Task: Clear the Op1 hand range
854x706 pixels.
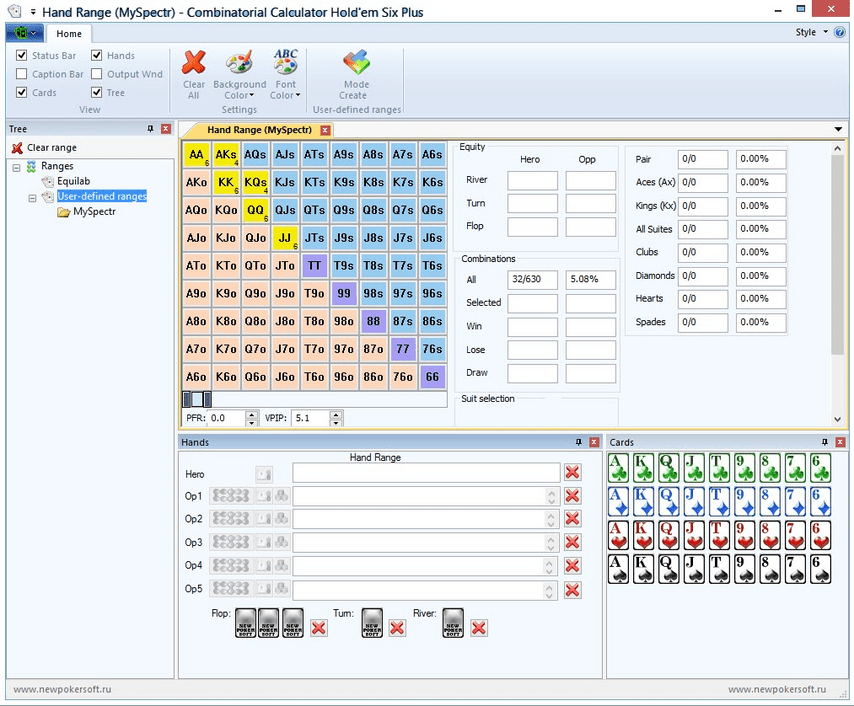Action: (572, 496)
